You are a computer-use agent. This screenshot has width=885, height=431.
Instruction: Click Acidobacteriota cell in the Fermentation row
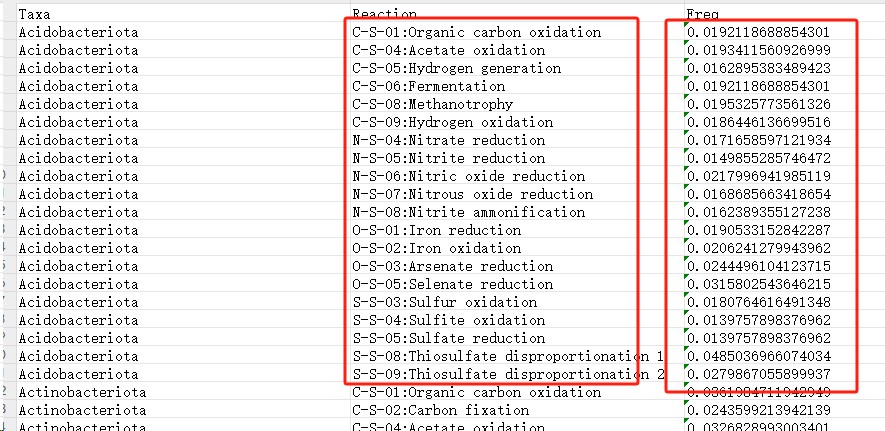pyautogui.click(x=78, y=86)
